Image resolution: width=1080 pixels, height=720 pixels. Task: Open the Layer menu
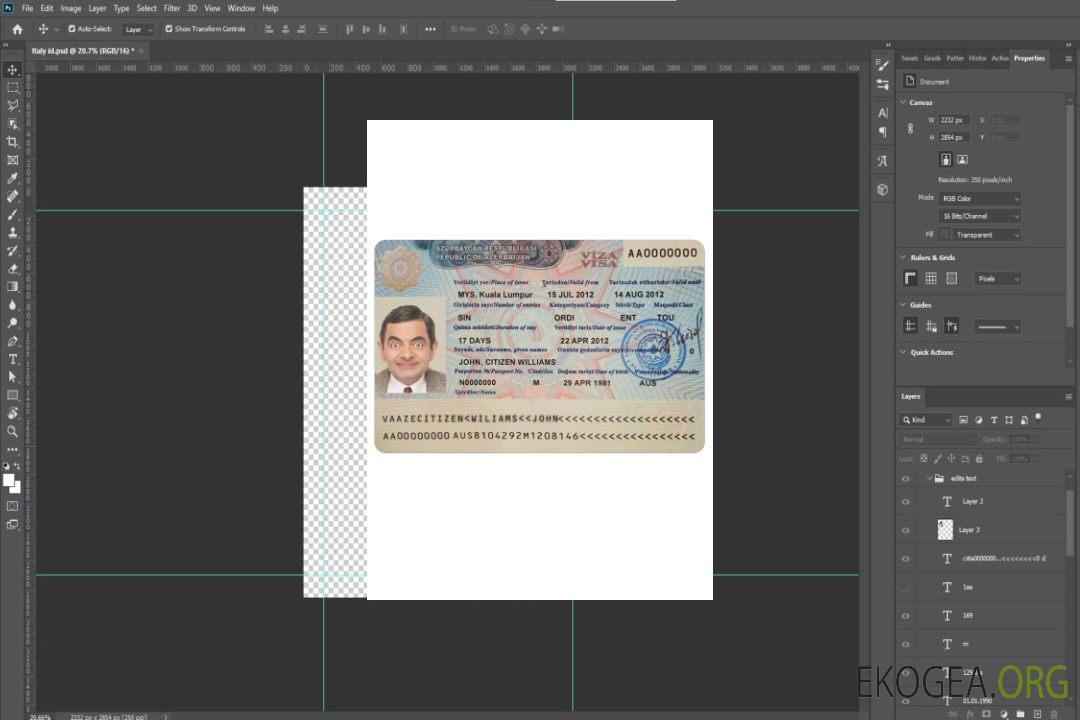point(97,8)
